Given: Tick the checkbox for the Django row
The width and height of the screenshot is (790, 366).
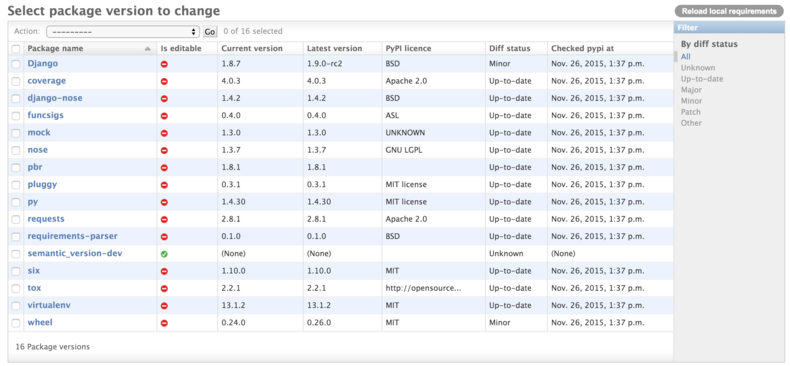Looking at the screenshot, I should [x=16, y=64].
